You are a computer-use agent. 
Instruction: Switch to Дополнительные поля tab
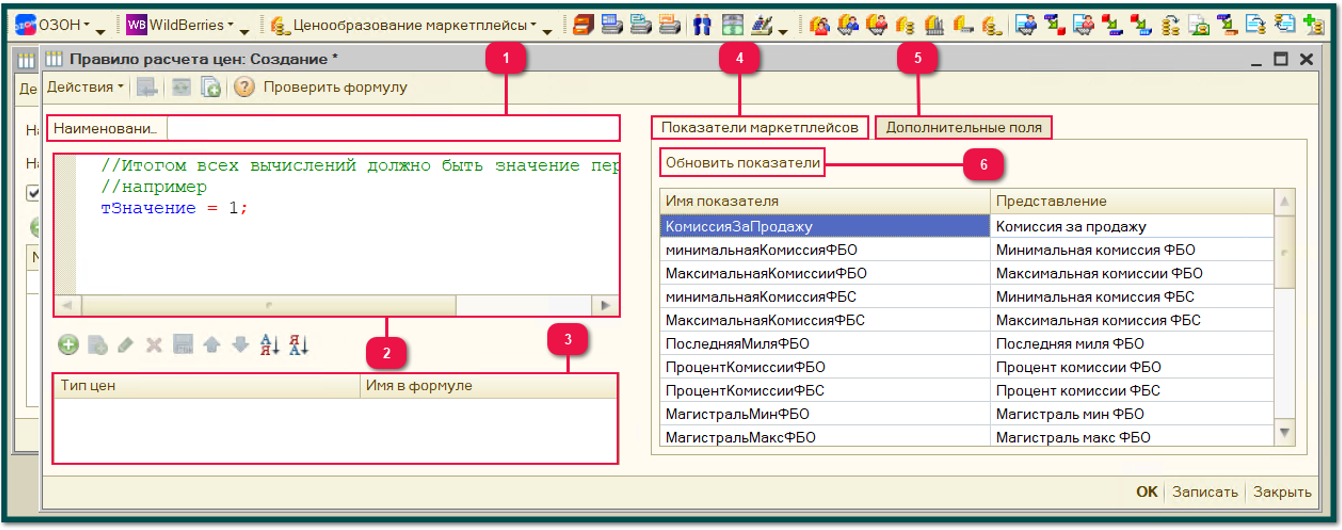pyautogui.click(x=964, y=127)
